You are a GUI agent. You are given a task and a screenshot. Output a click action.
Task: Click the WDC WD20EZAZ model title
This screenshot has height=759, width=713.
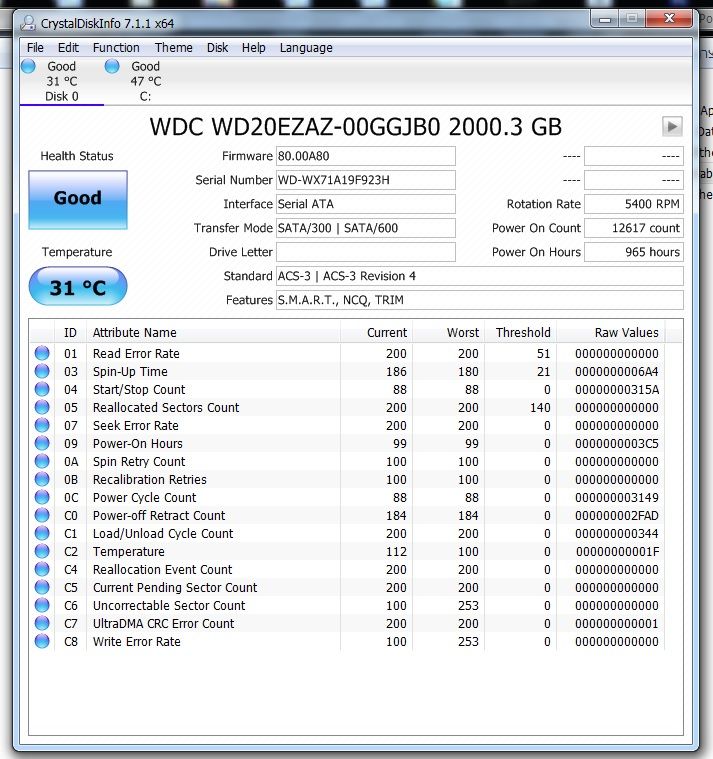pos(355,127)
